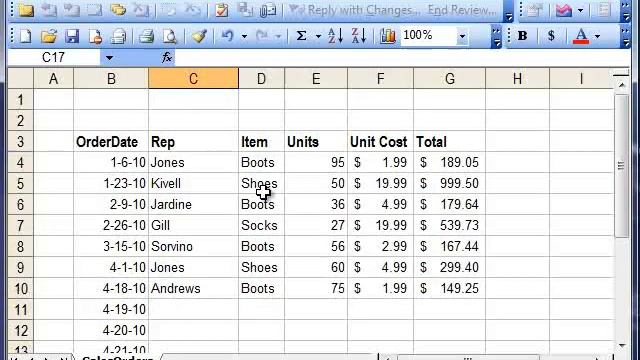
Task: Click into the formula bar
Action: 402,58
